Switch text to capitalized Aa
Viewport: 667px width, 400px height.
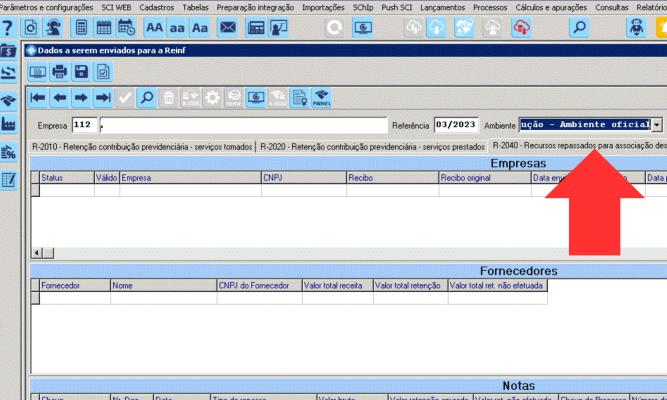tap(200, 28)
